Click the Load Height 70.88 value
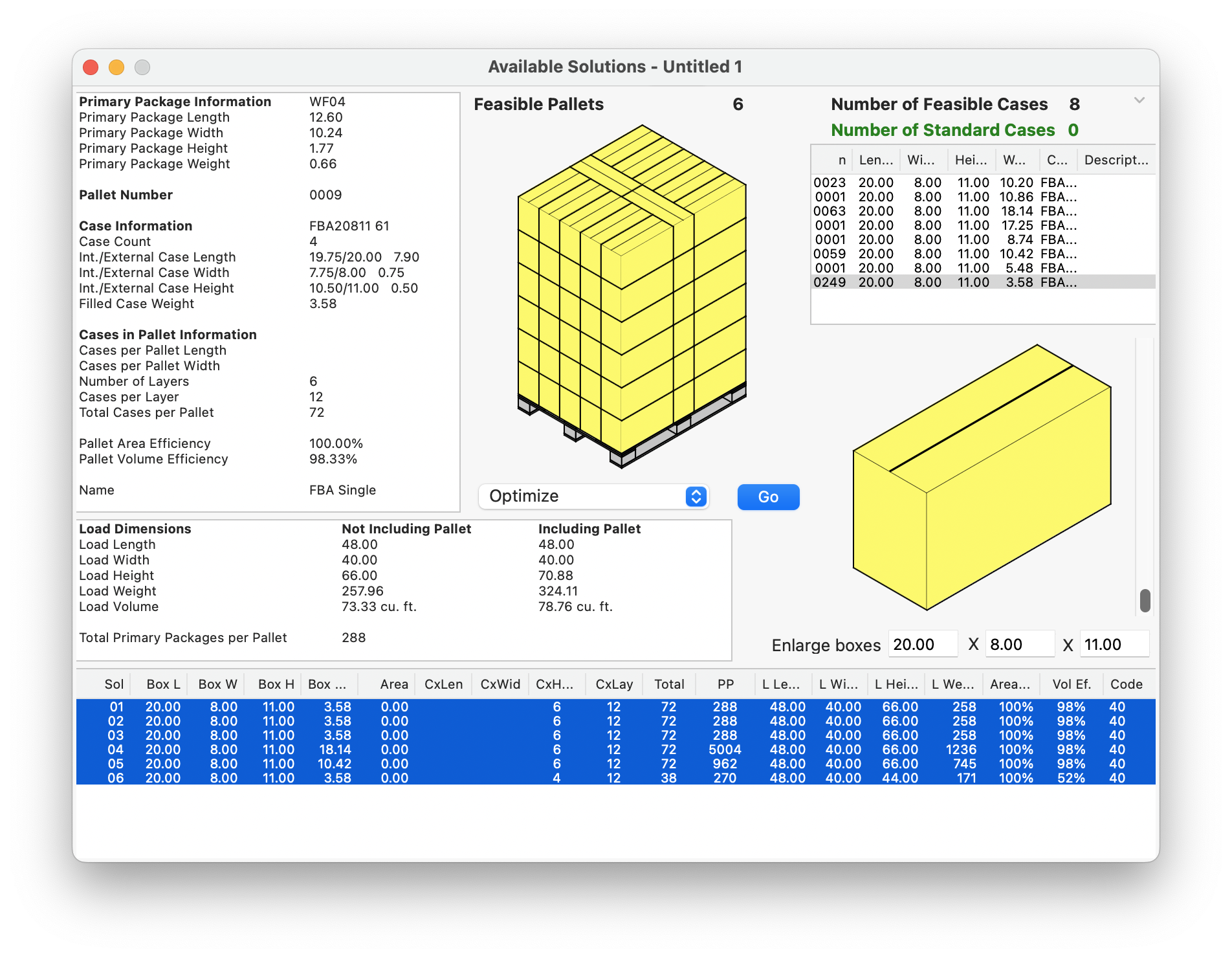This screenshot has height=958, width=1232. click(x=555, y=575)
